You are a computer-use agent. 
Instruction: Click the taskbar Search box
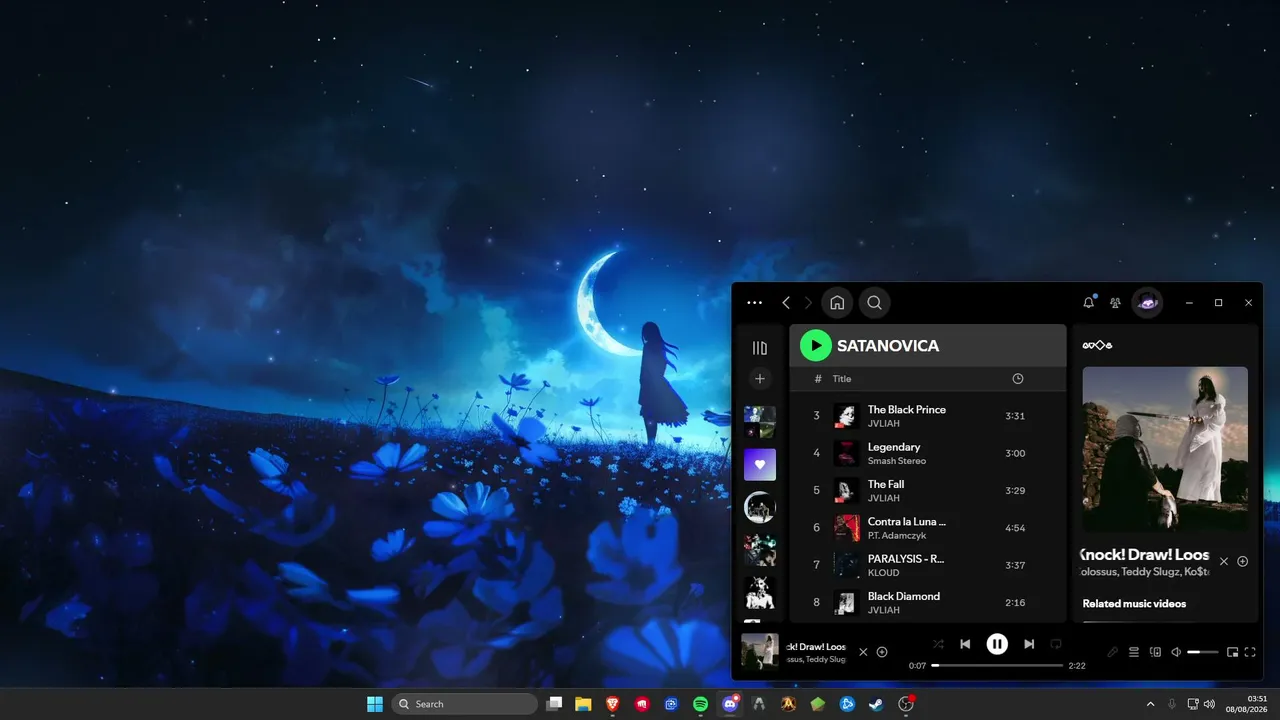pyautogui.click(x=465, y=704)
